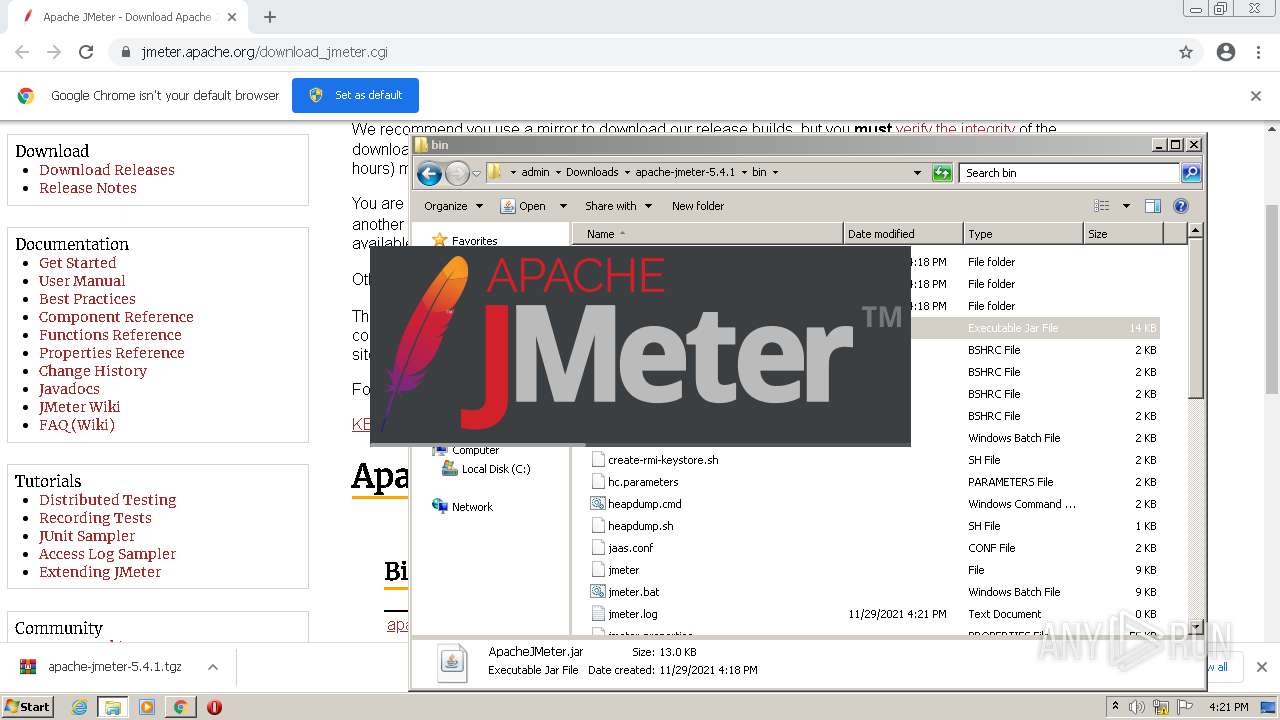1280x720 pixels.
Task: Open Distributed Testing tutorial link
Action: (x=107, y=500)
